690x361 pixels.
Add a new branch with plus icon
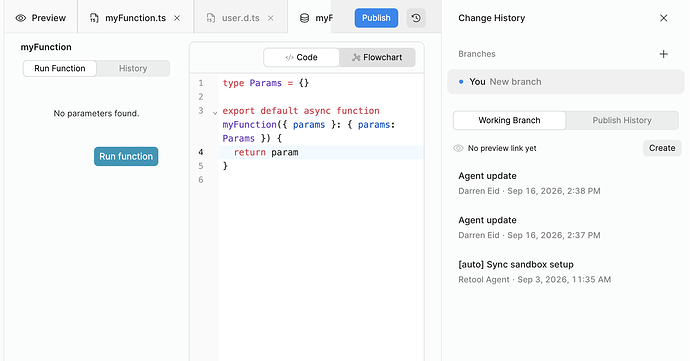pos(664,54)
